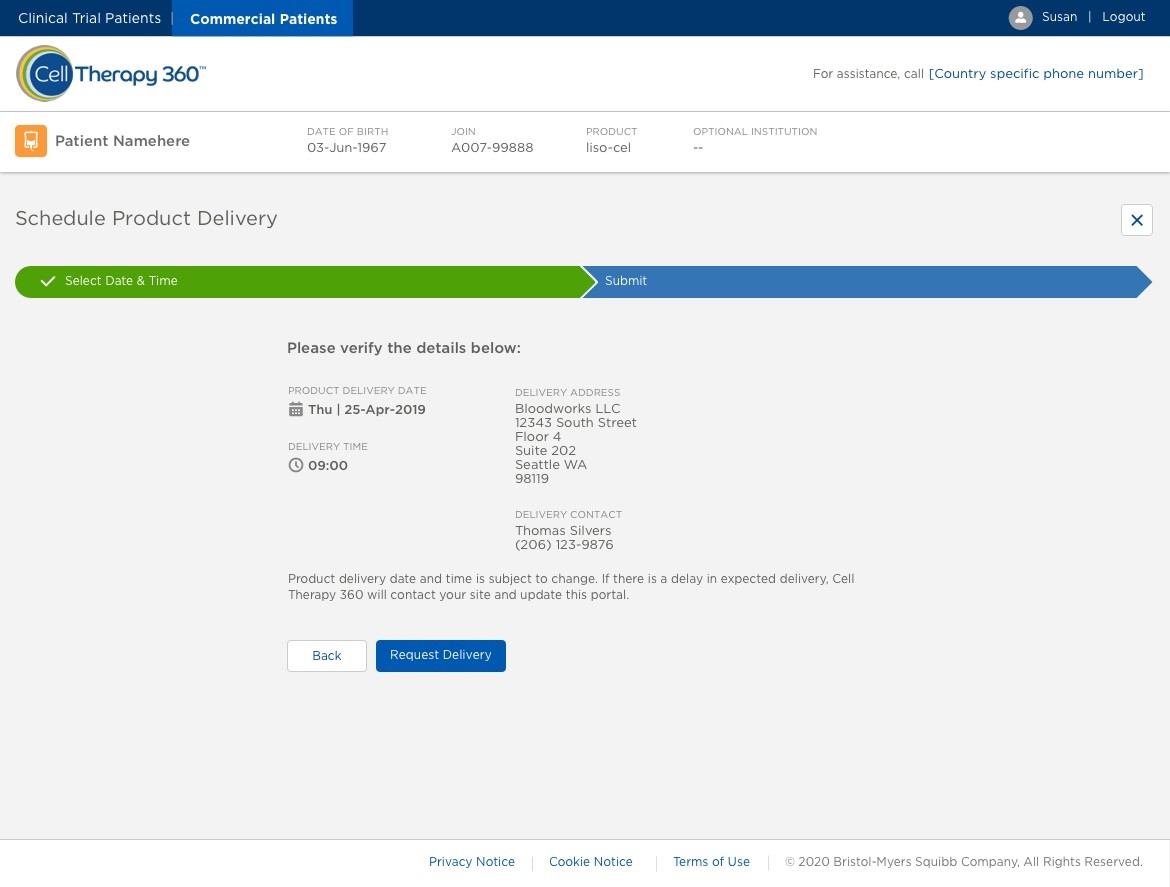This screenshot has height=887, width=1170.
Task: Go back with the Back button
Action: tap(327, 656)
